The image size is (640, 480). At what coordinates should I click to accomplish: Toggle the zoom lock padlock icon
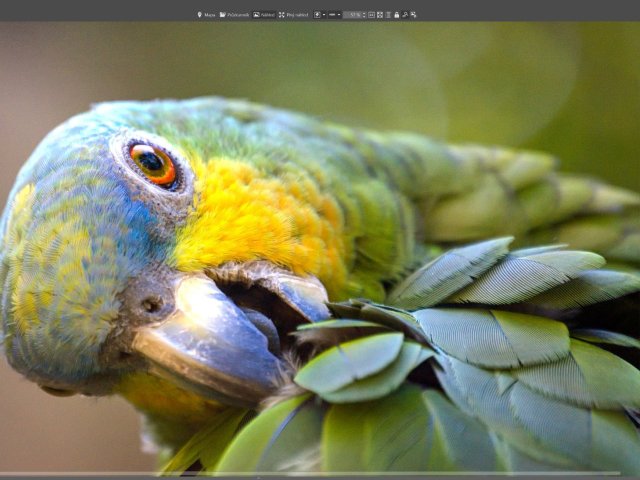397,15
